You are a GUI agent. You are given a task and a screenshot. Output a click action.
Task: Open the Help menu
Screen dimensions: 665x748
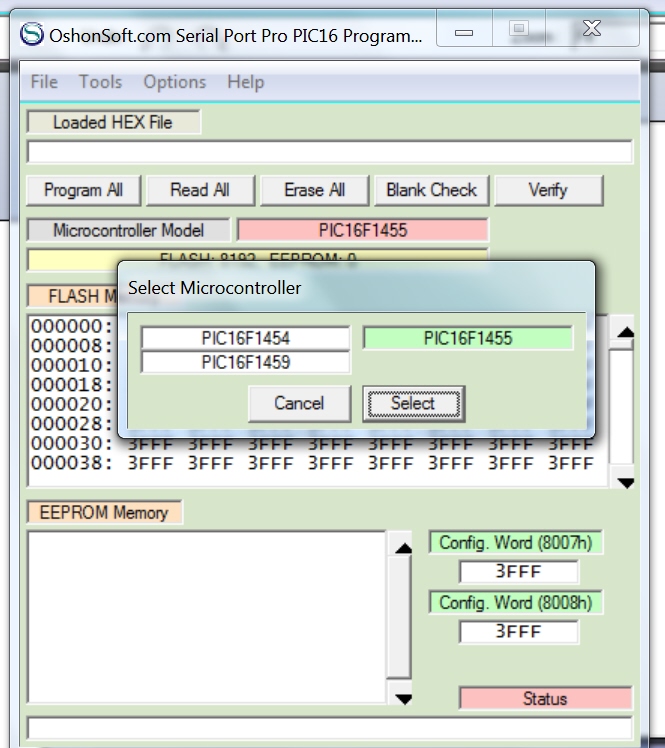245,82
